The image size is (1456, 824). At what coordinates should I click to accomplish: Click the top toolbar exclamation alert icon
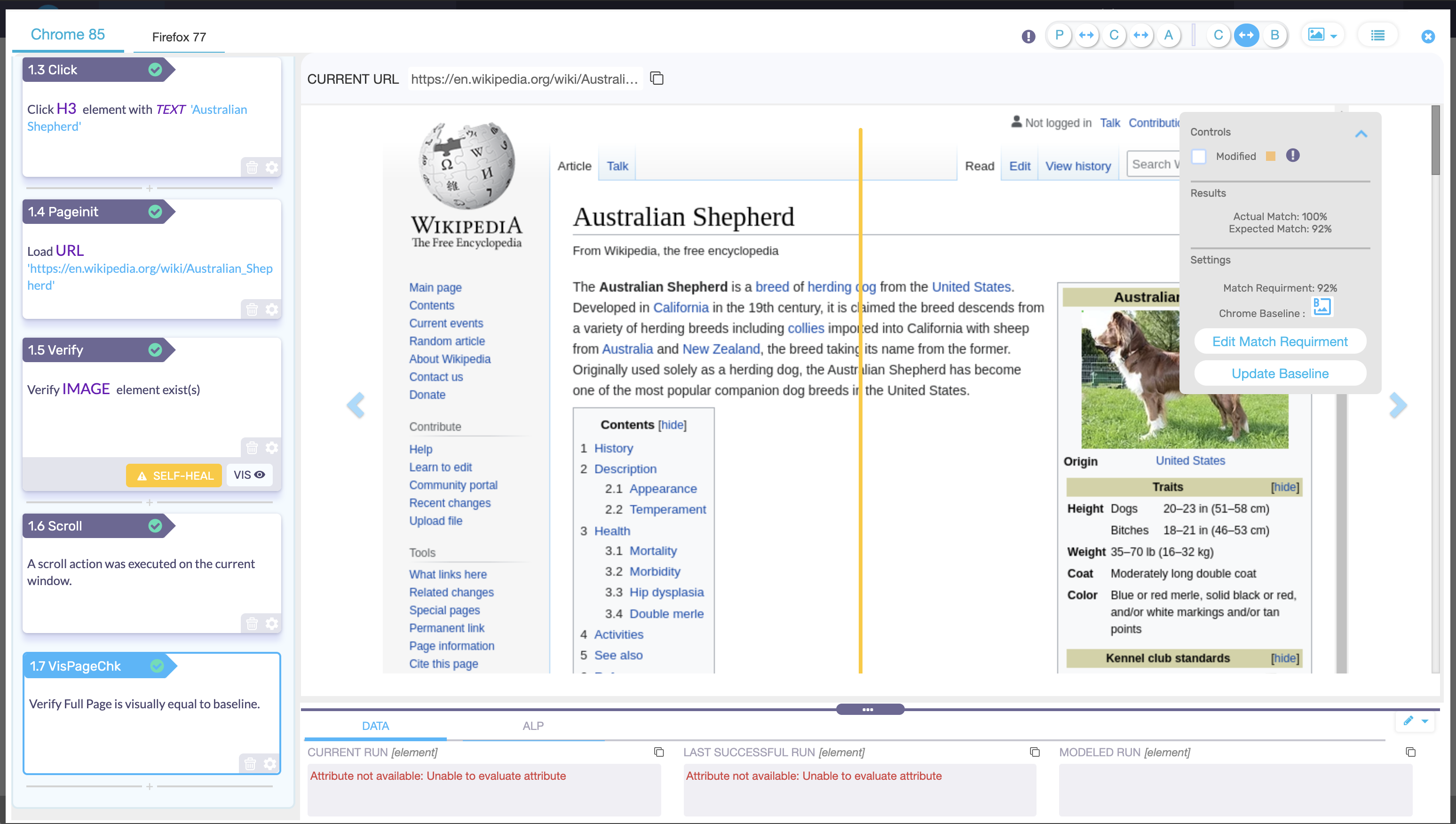pos(1028,37)
